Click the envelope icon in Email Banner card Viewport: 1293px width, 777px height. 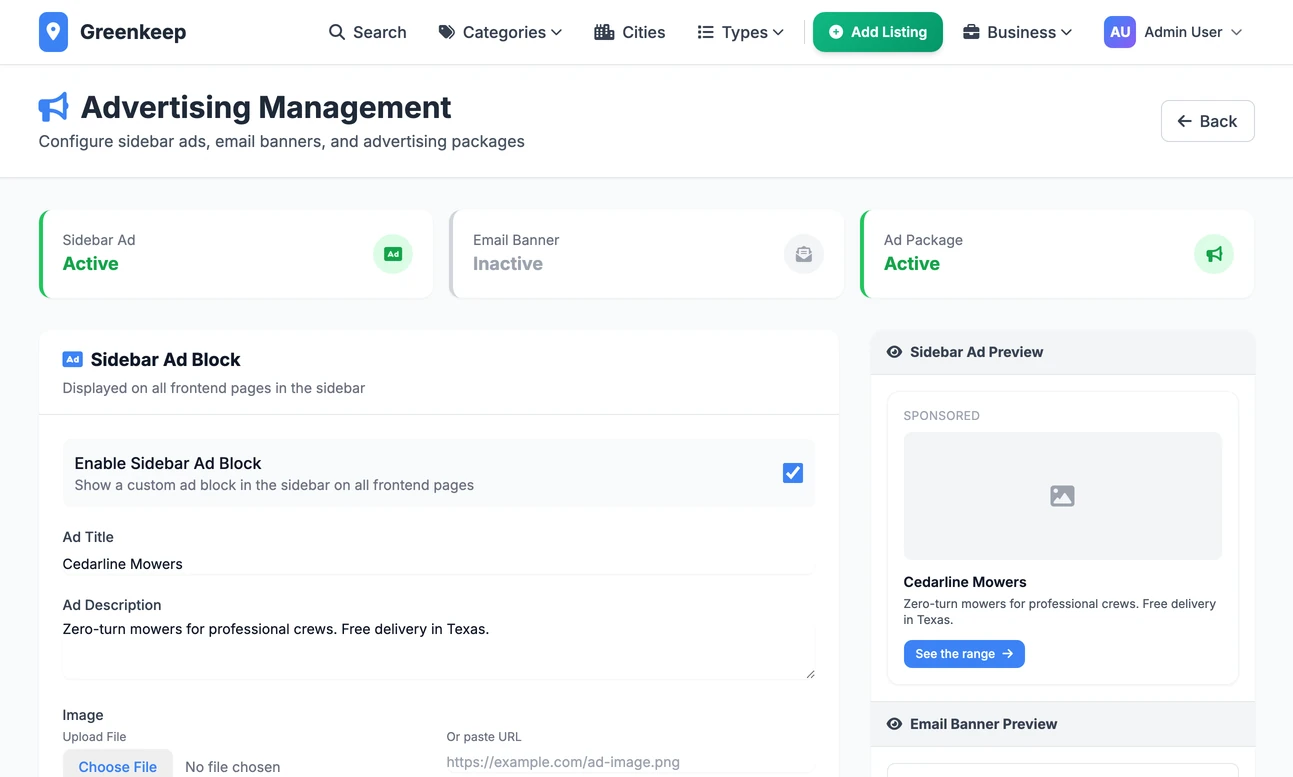tap(804, 254)
